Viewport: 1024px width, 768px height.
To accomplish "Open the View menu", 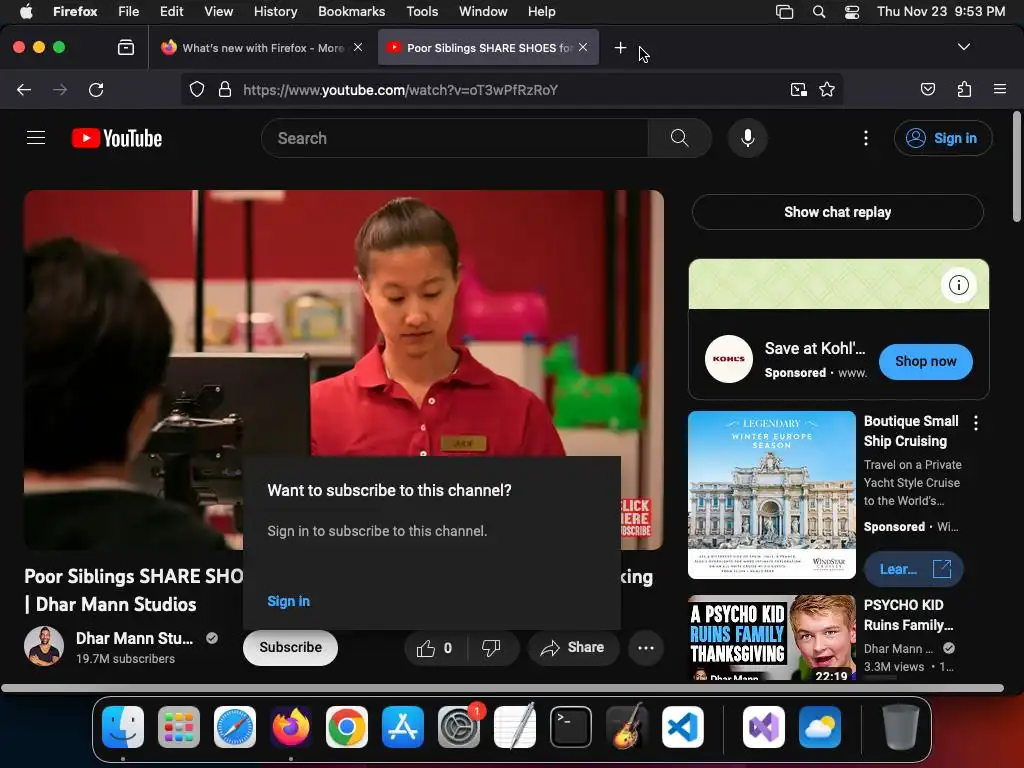I will coord(218,12).
